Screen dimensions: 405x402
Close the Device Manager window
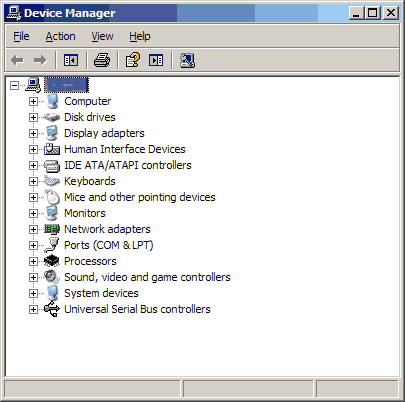(391, 13)
